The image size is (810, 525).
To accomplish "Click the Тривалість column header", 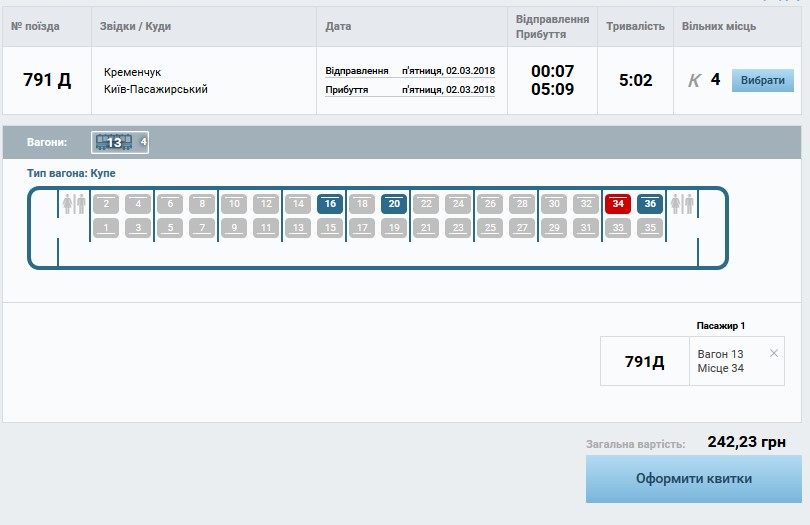I will click(635, 26).
